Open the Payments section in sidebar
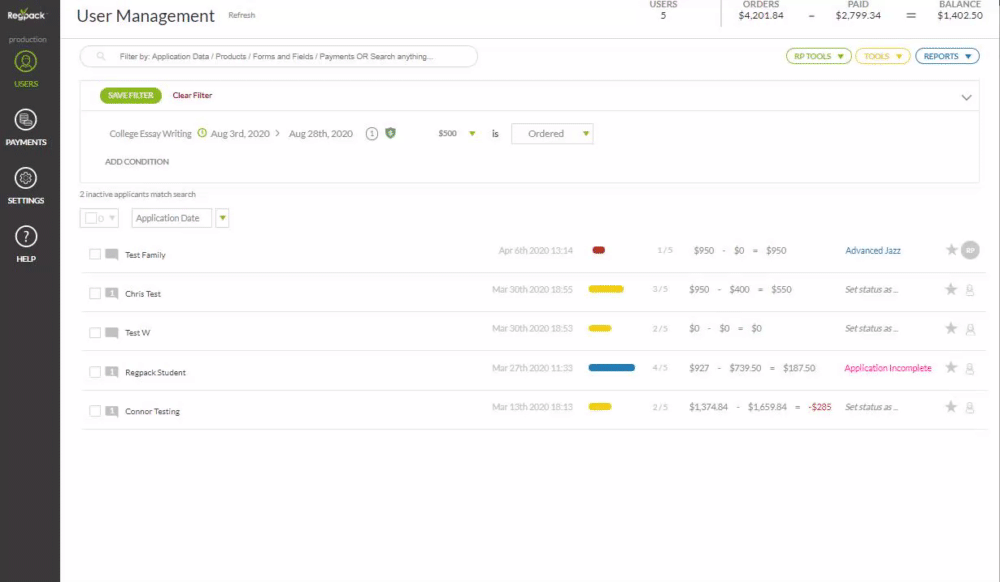 point(26,127)
